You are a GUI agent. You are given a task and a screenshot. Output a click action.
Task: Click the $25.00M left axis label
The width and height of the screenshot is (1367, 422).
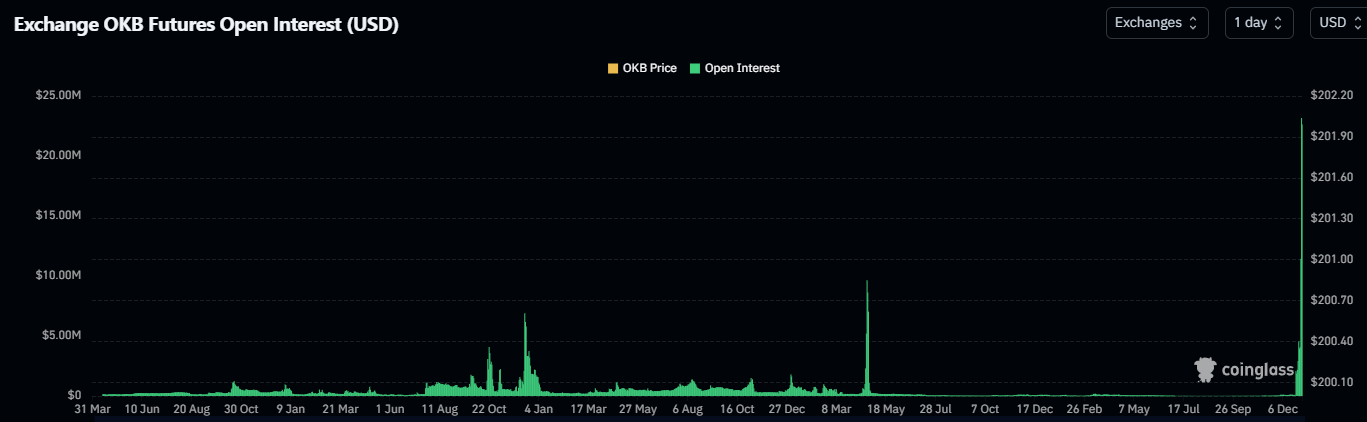click(x=58, y=96)
